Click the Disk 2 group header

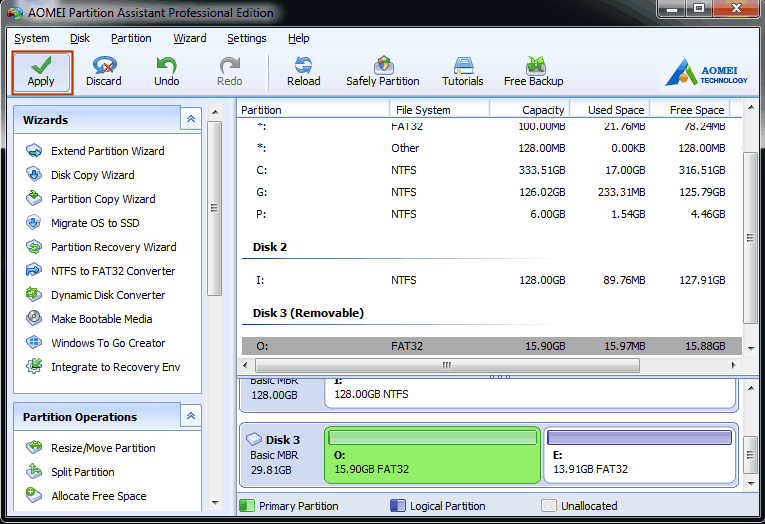[x=270, y=247]
